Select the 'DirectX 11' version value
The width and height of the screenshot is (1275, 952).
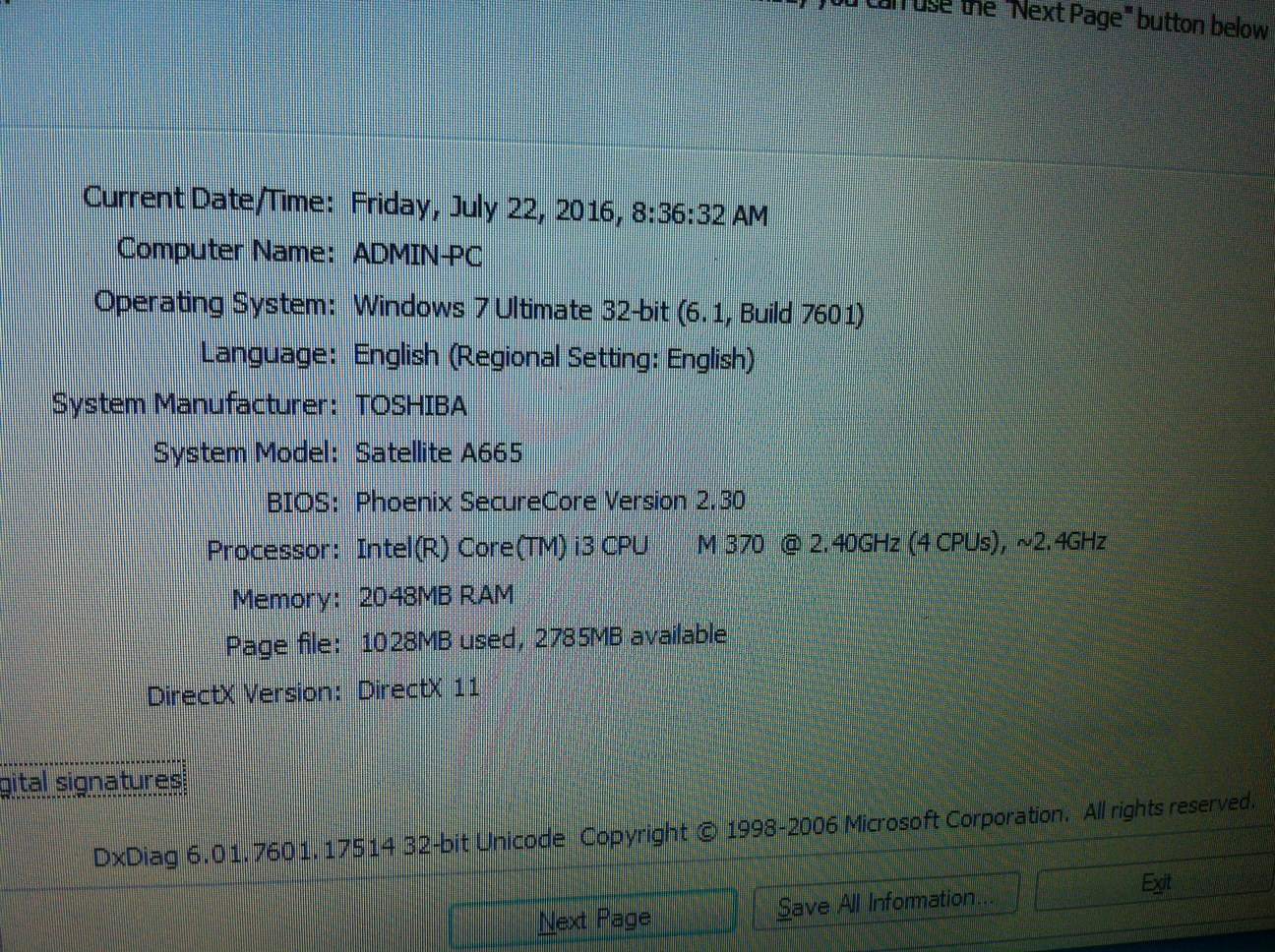tap(419, 688)
